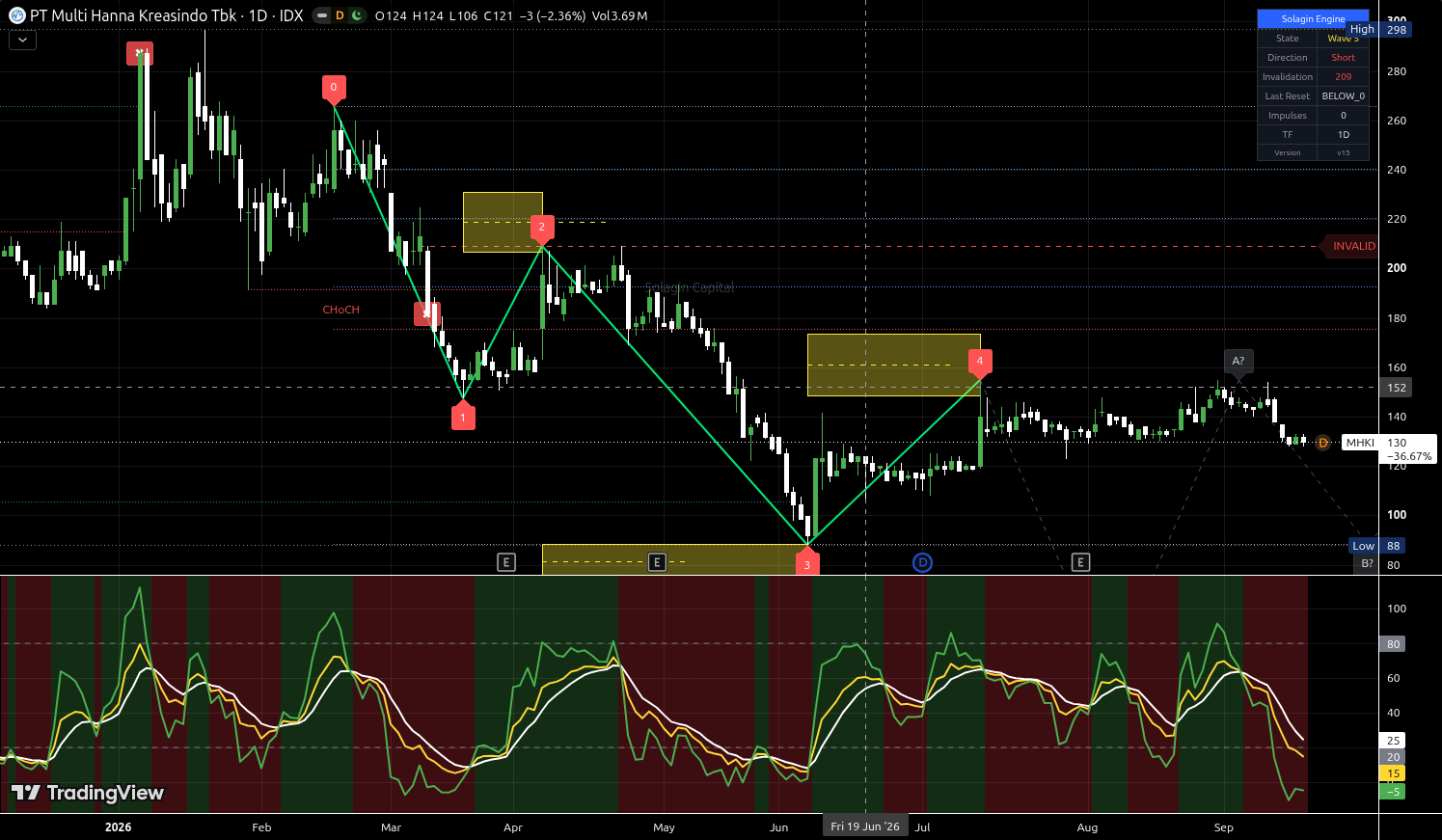
Task: Collapse the indicator legend chevron
Action: [22, 41]
